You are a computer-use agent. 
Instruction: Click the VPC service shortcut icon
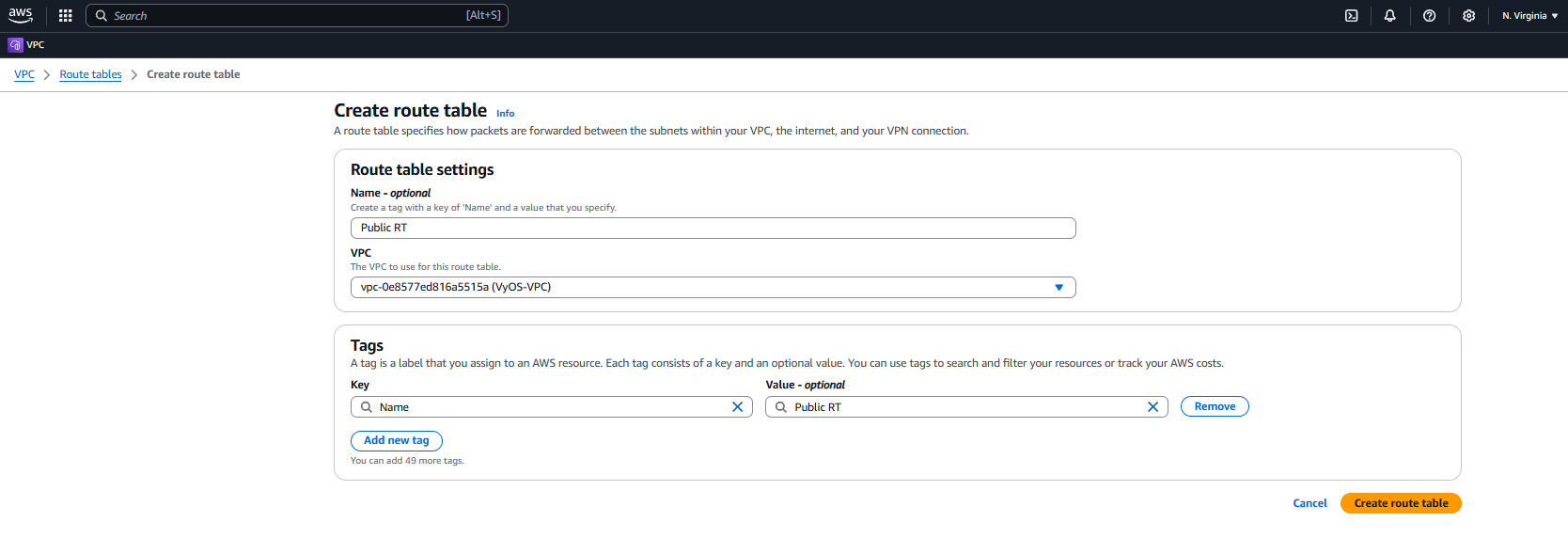(x=15, y=45)
